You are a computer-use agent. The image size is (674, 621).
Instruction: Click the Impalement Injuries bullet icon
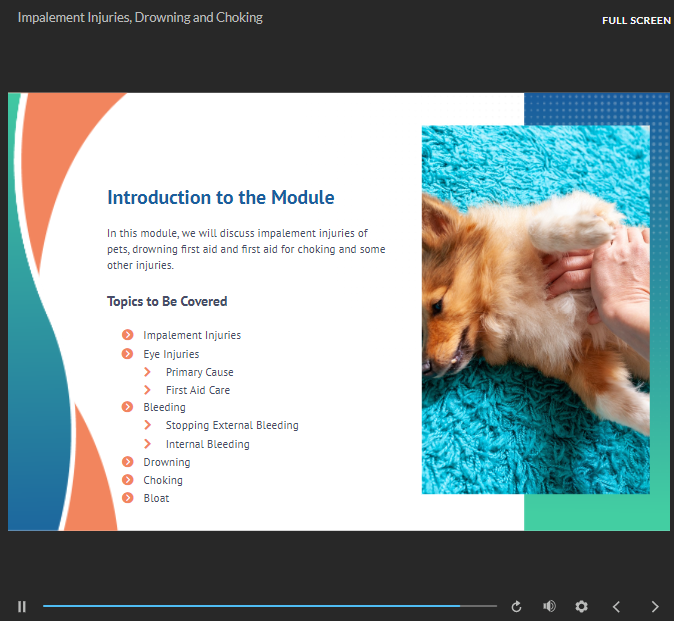127,335
